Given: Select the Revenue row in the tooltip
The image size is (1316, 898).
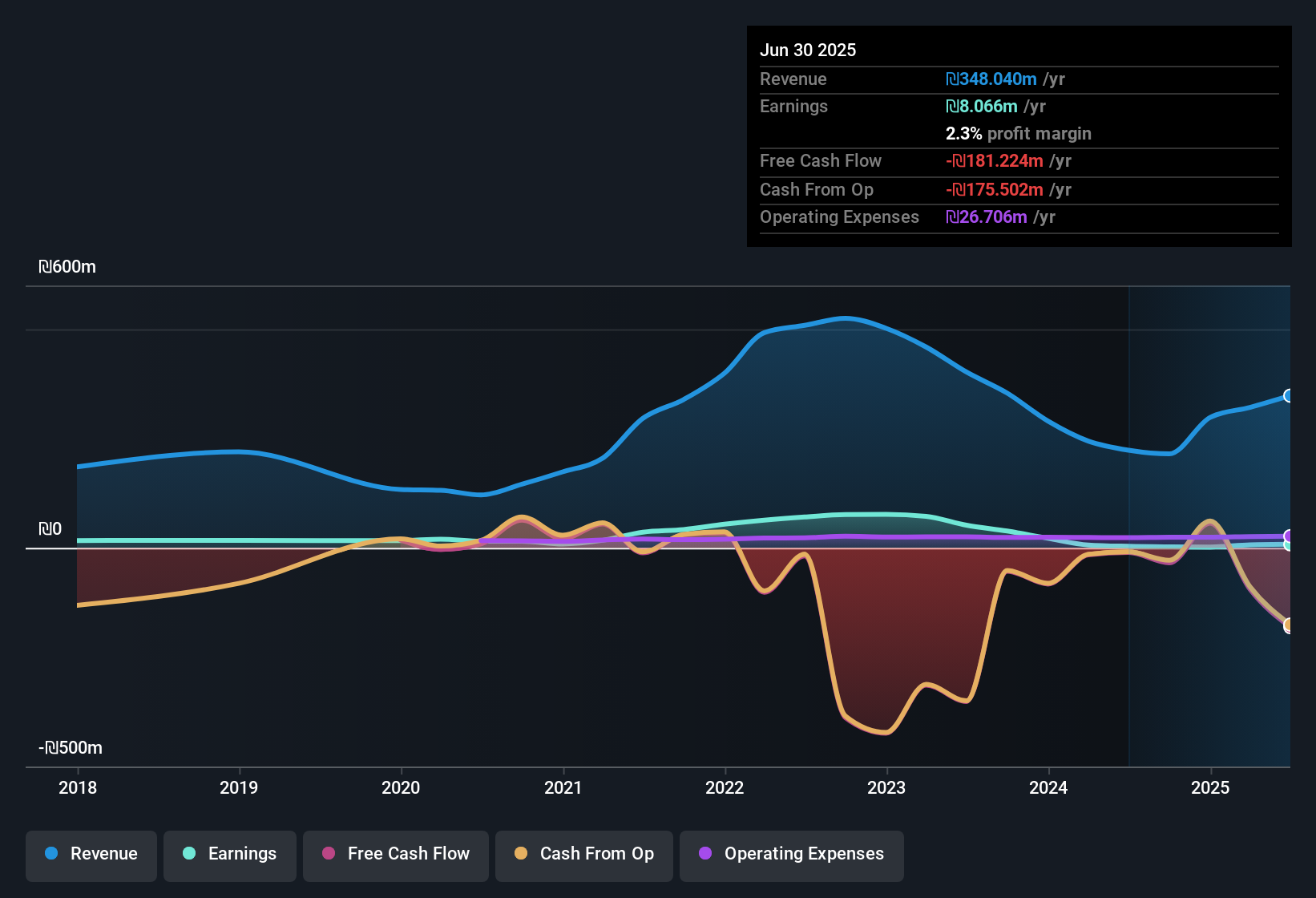Looking at the screenshot, I should 1019,79.
